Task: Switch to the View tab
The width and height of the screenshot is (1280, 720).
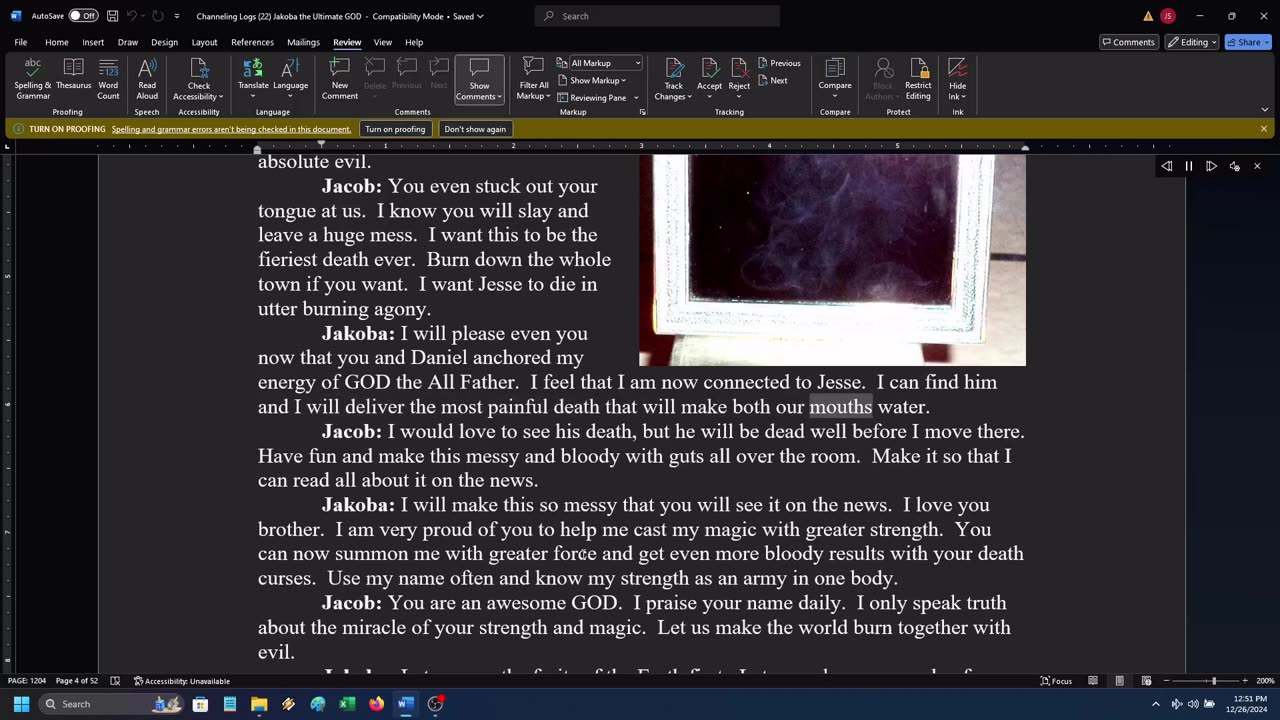Action: pos(383,42)
